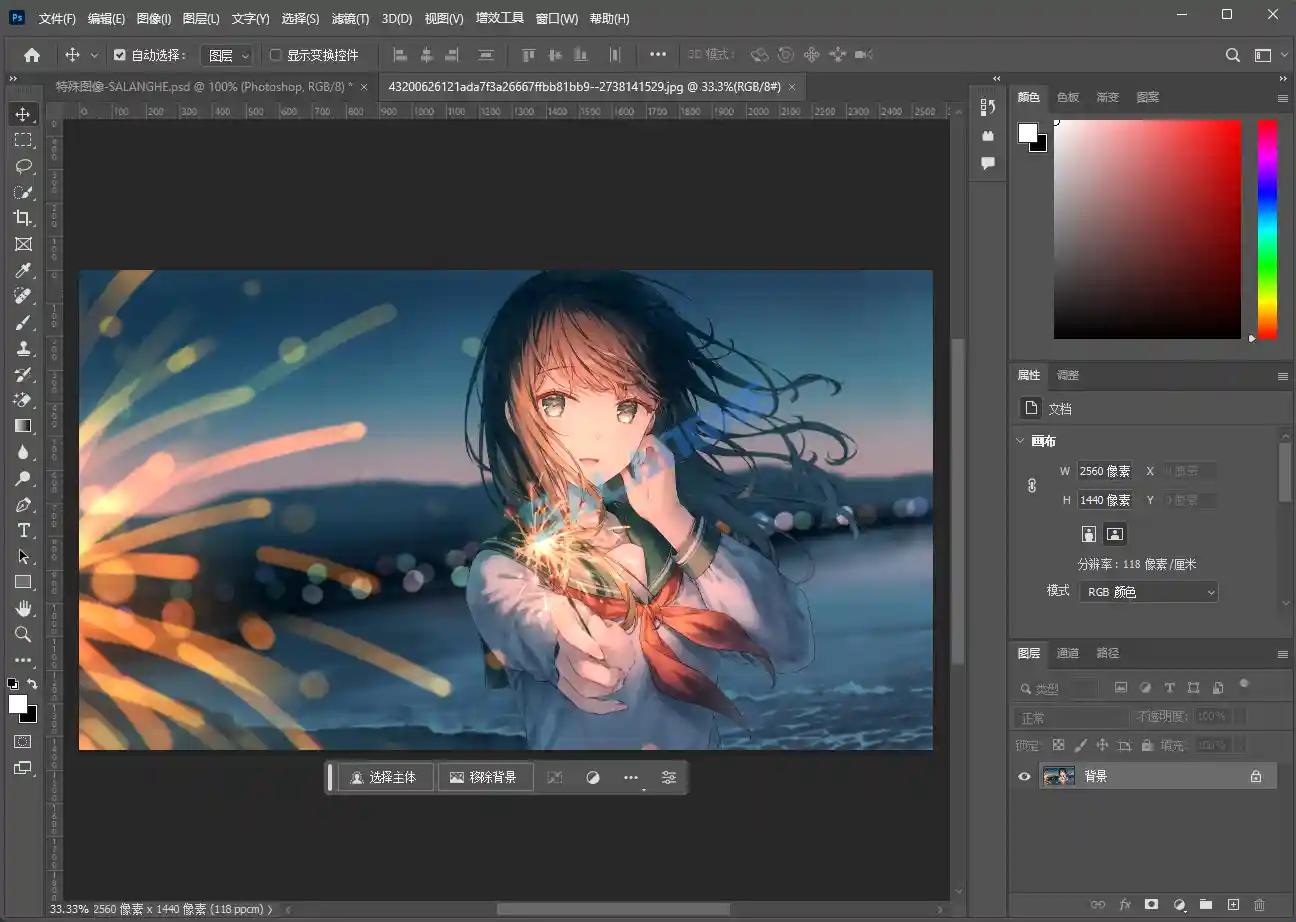Select the Gradient tool
The image size is (1296, 922).
[x=24, y=425]
